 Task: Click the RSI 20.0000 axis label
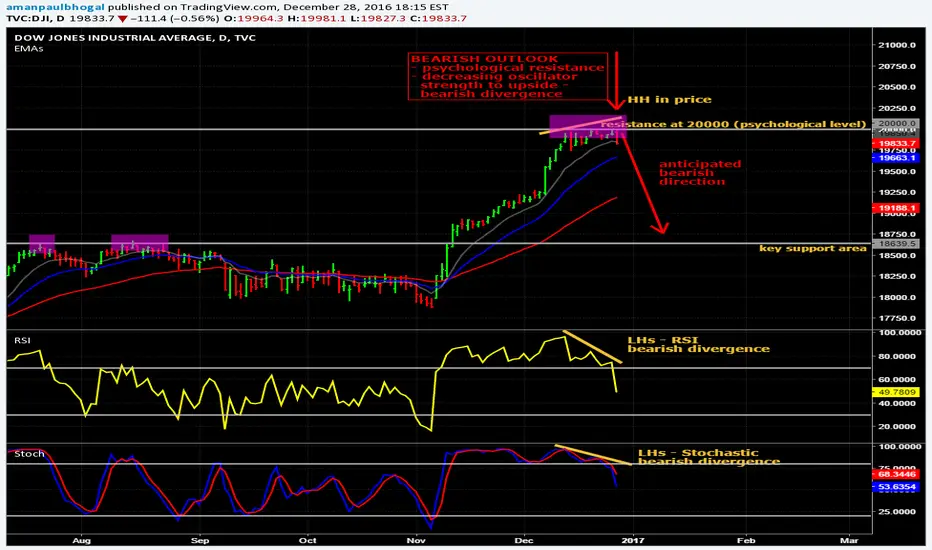[897, 426]
